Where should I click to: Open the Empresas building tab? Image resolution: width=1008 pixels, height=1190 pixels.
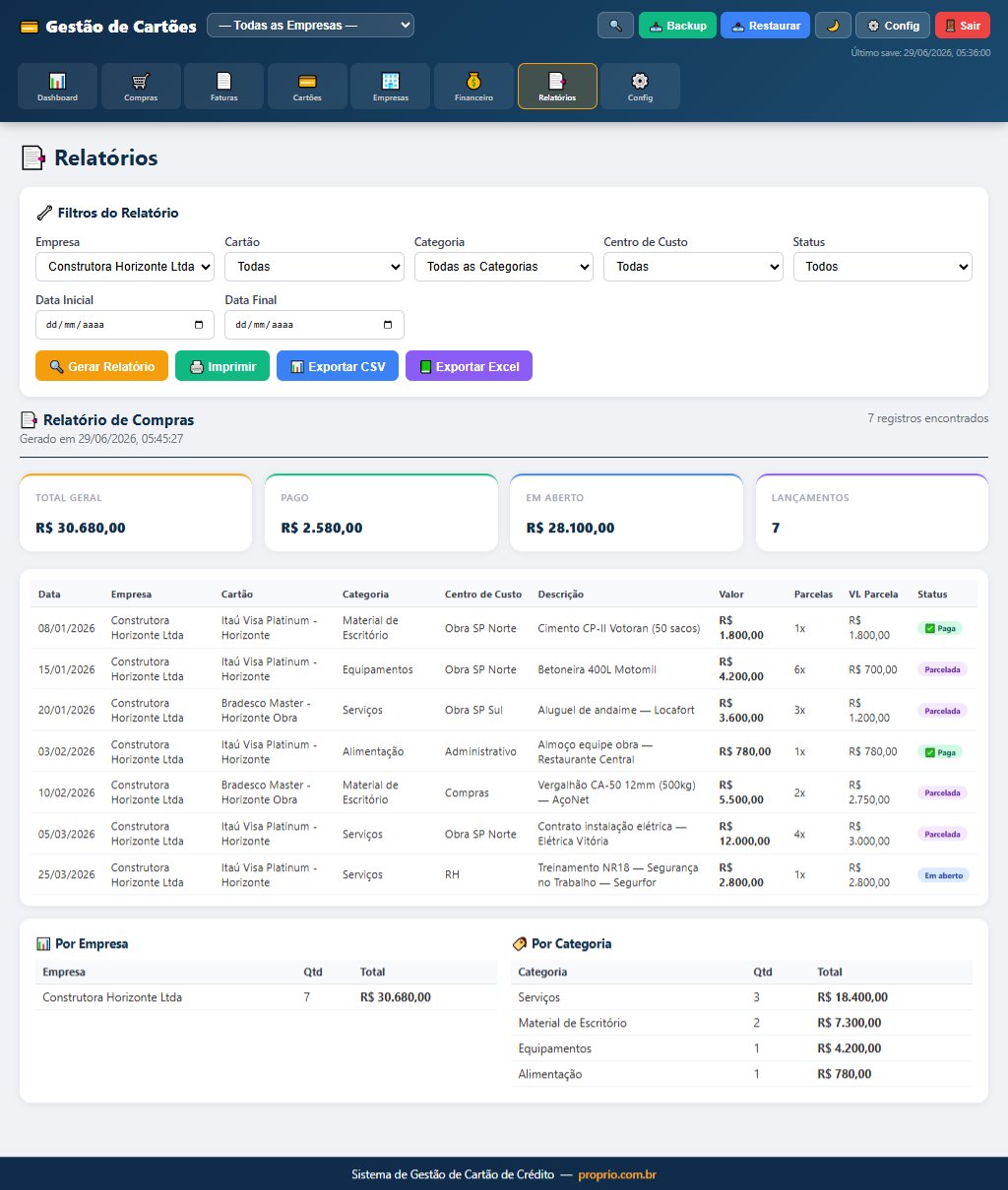tap(391, 87)
